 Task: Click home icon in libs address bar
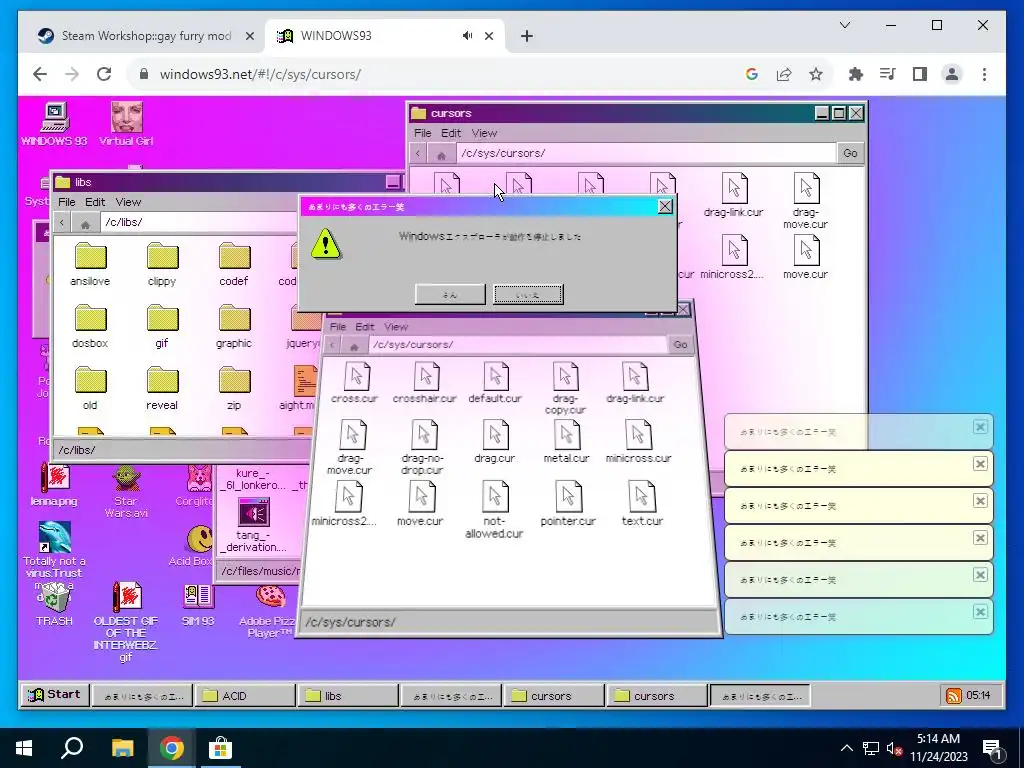85,223
